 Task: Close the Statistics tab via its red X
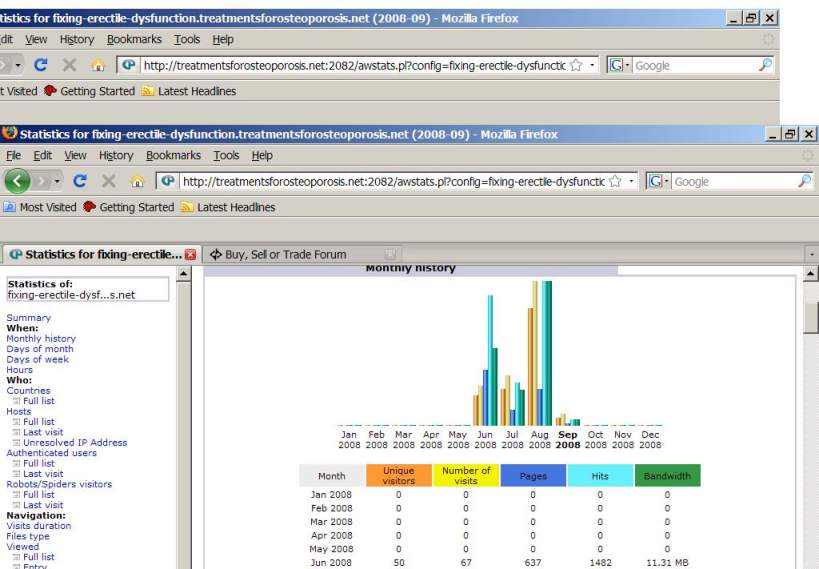(190, 255)
